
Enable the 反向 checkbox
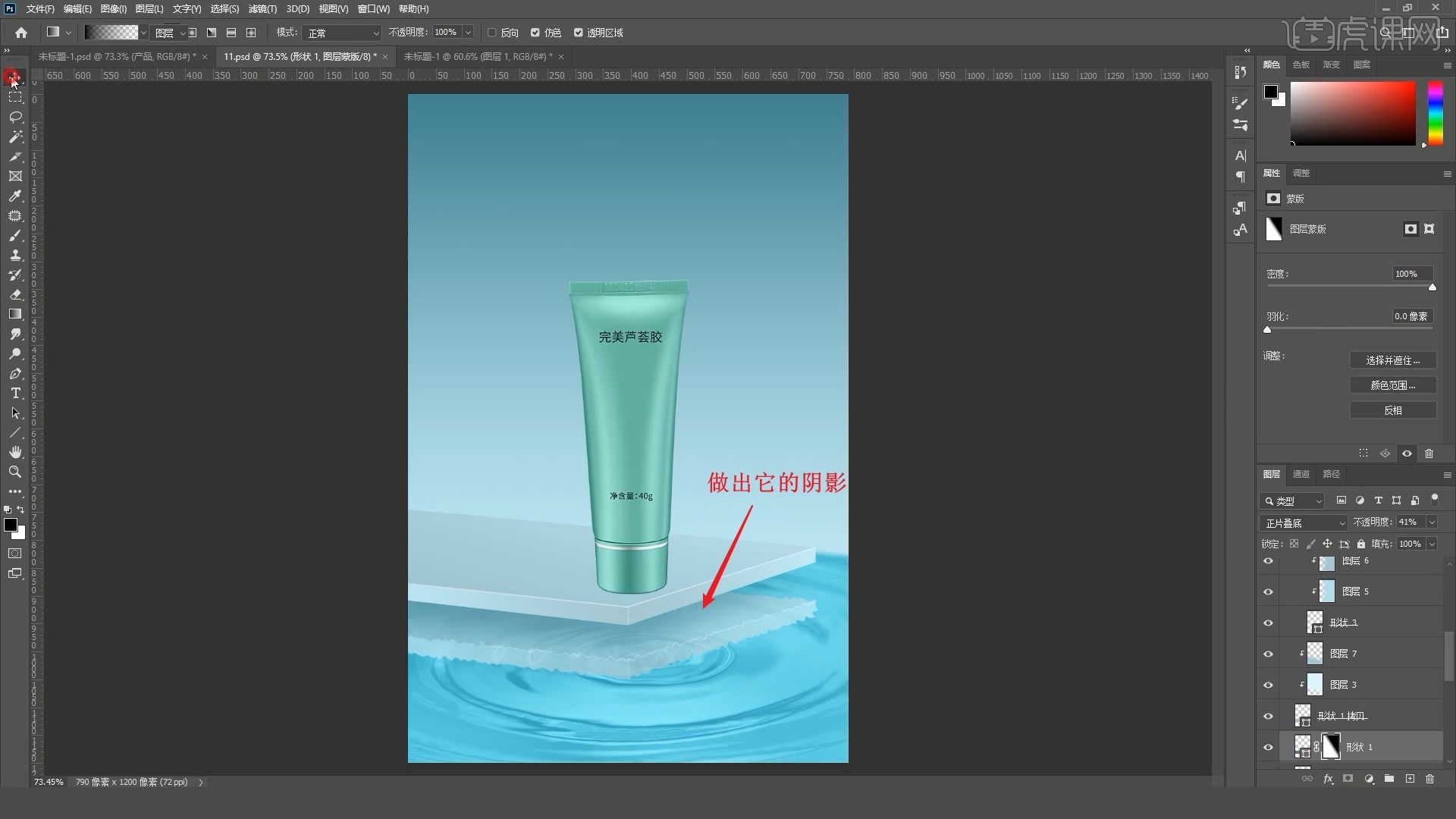(x=492, y=33)
